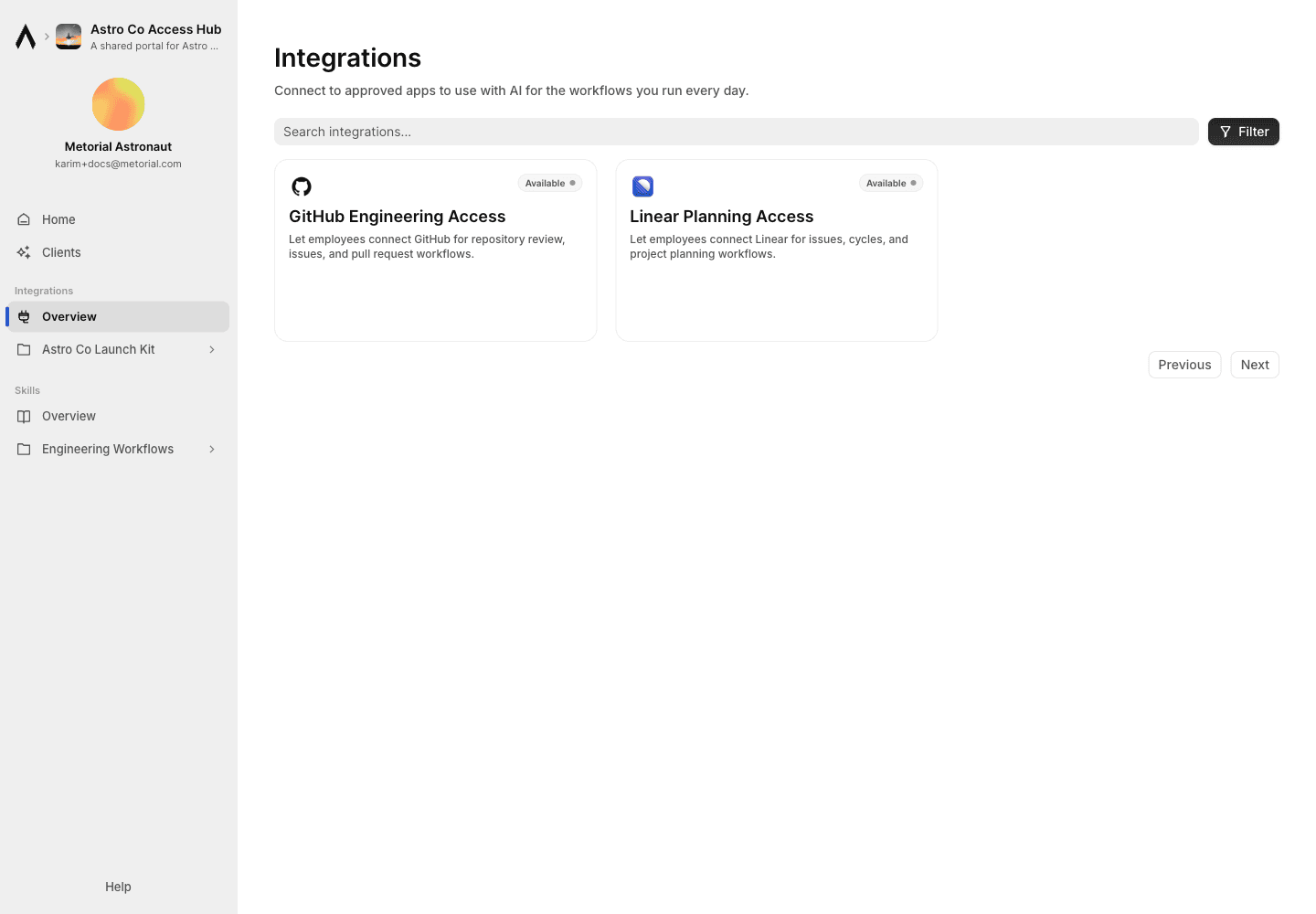1316x914 pixels.
Task: Click the Astro Co Access Hub title
Action: 156,29
